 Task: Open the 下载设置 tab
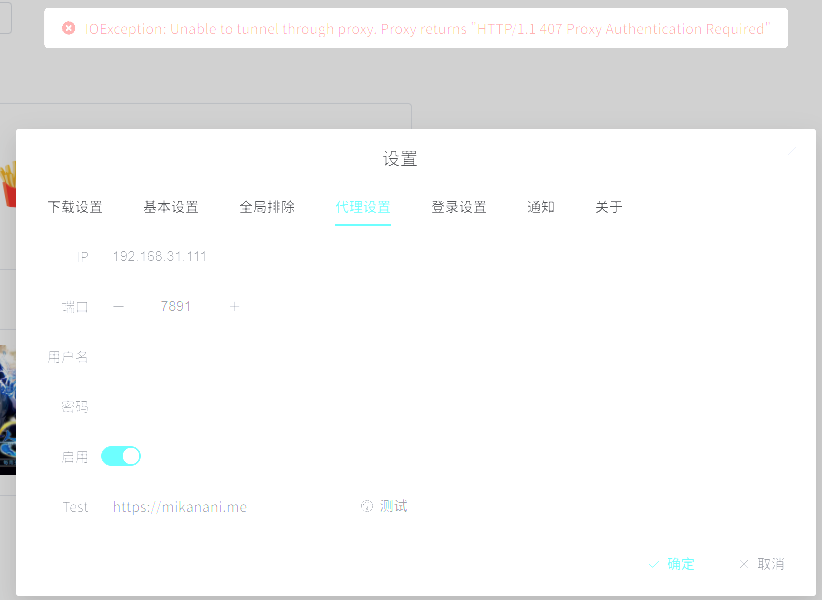coord(75,207)
